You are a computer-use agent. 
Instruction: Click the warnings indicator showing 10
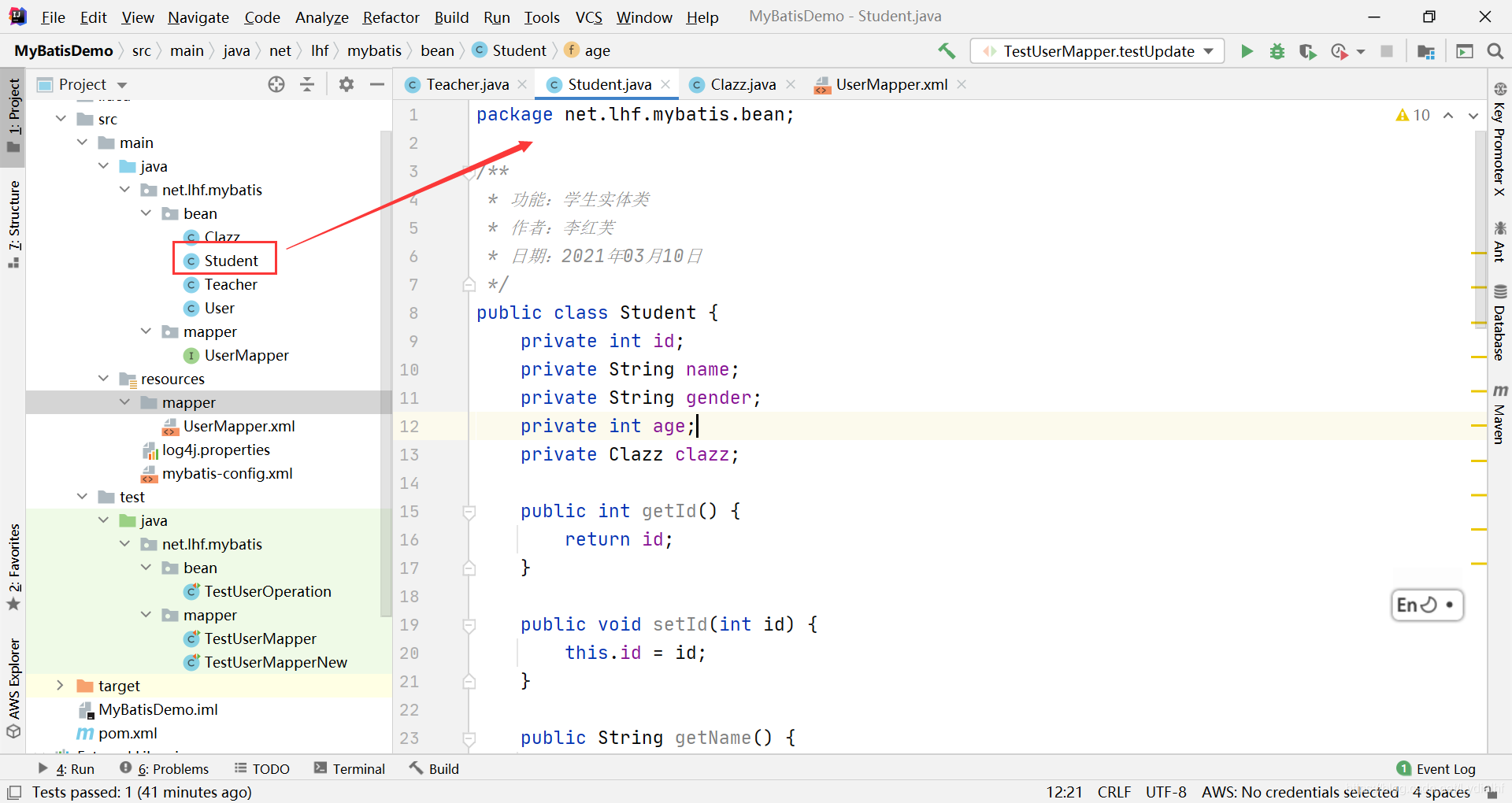(1413, 115)
